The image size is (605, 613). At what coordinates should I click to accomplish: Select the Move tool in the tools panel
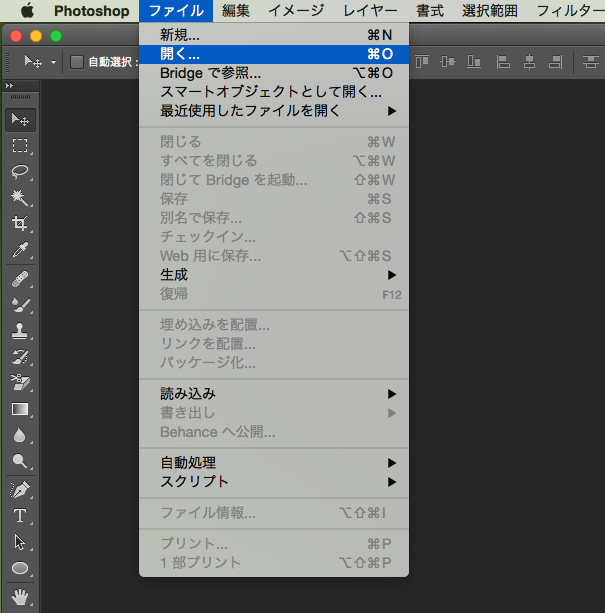20,120
